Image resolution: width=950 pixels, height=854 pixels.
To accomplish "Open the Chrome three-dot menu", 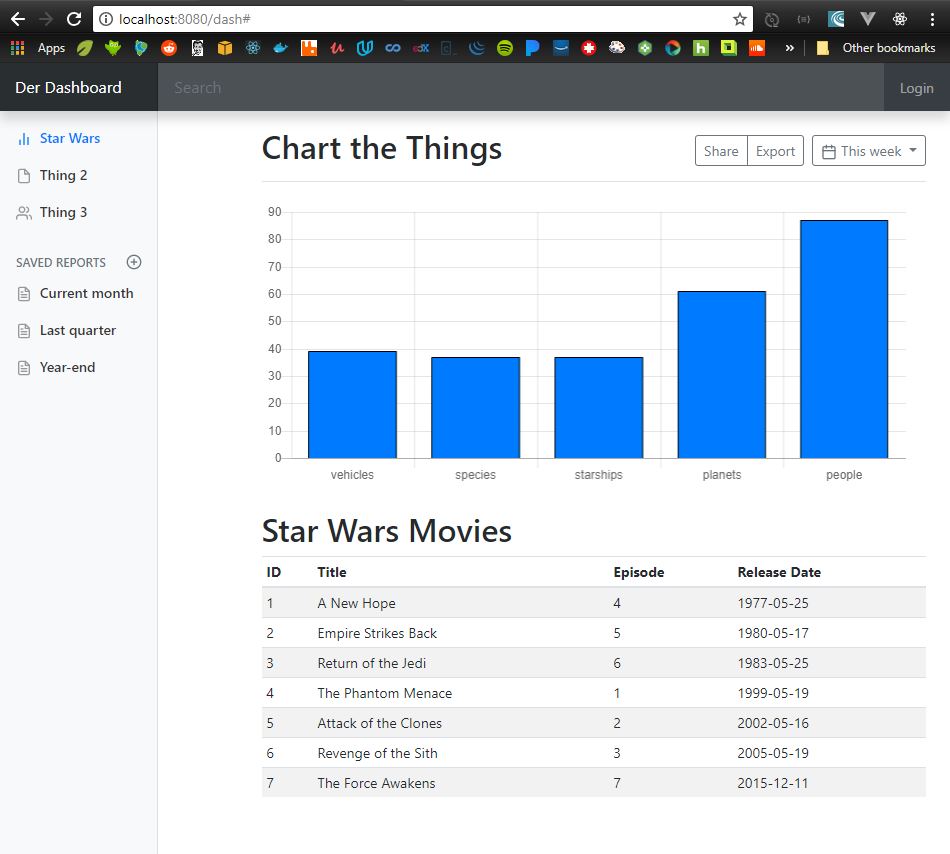I will click(932, 19).
